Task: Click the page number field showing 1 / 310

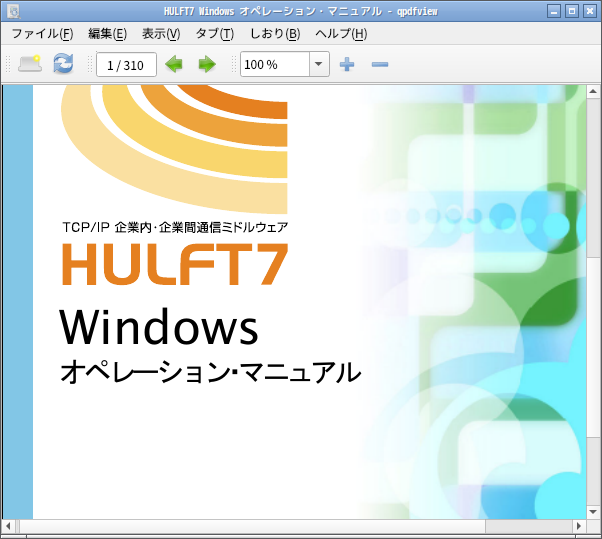Action: 126,64
